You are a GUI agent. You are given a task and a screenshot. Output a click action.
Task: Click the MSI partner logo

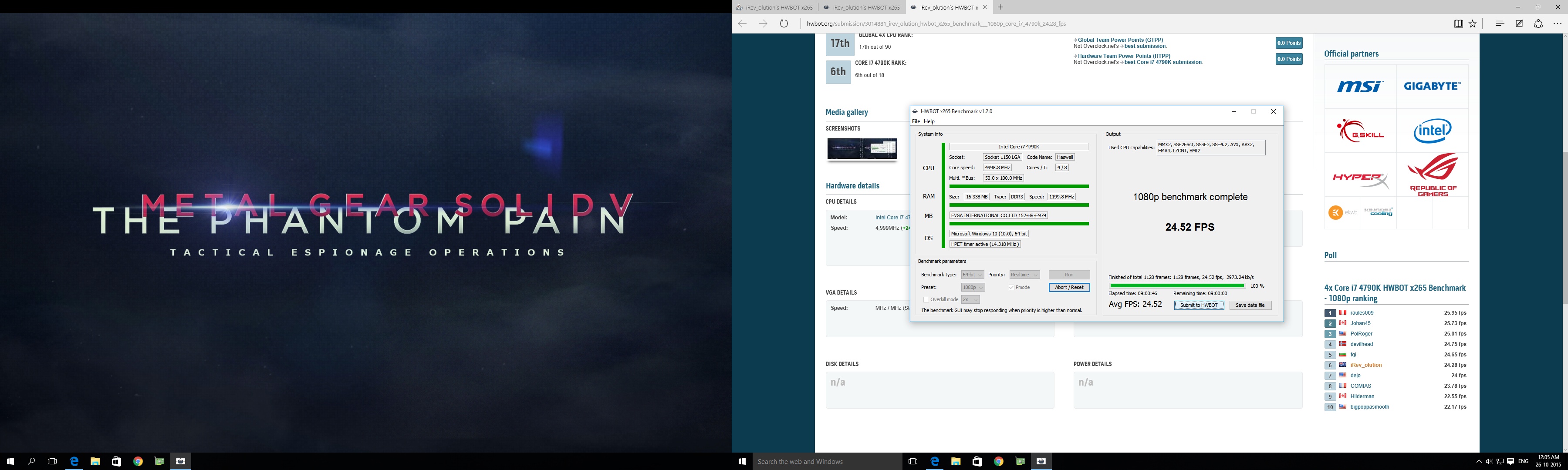point(1360,86)
